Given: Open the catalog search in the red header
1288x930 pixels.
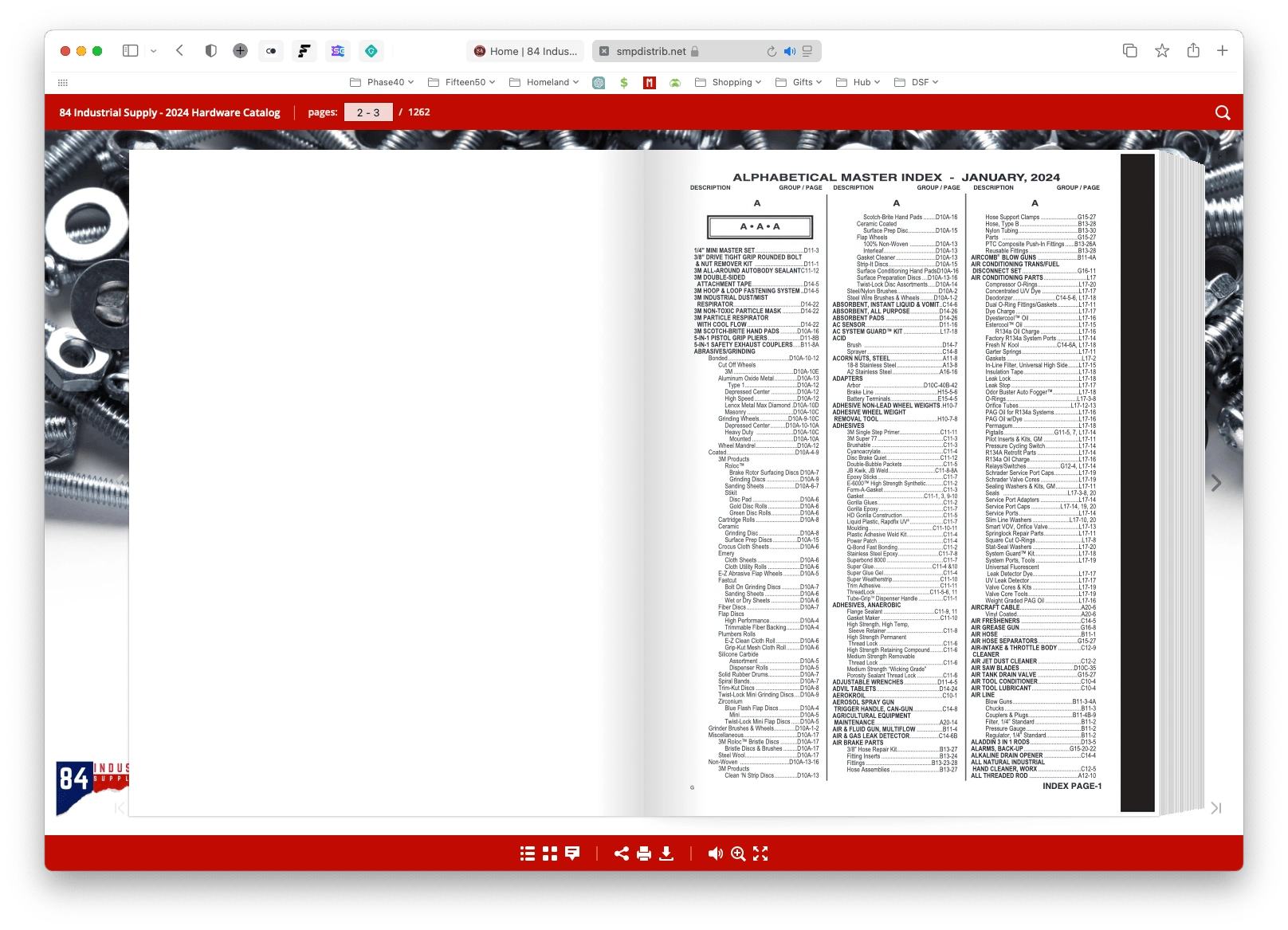Looking at the screenshot, I should pyautogui.click(x=1222, y=112).
